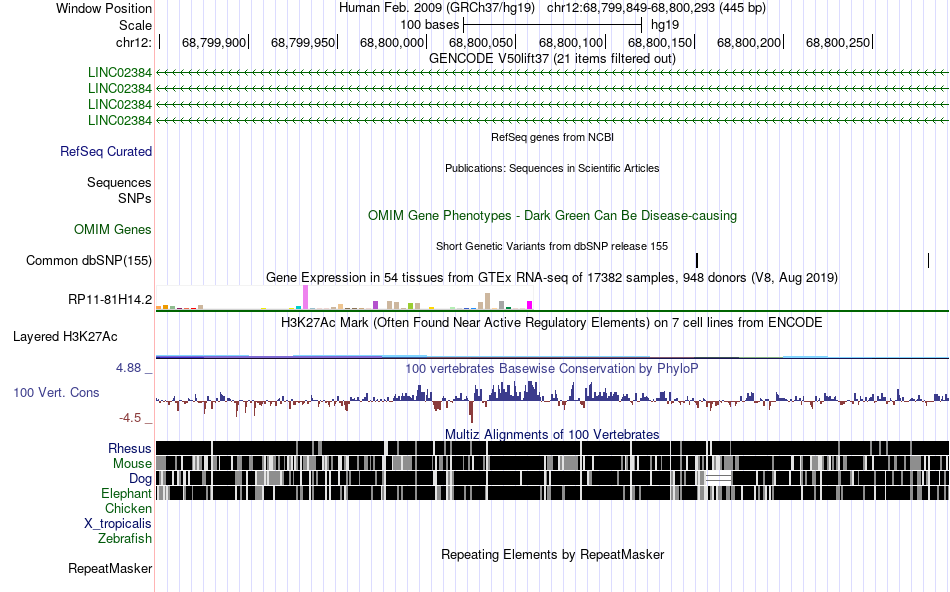Viewport: 950px width, 592px height.
Task: Click the RefSeq genes from NCBI title
Action: click(x=552, y=138)
